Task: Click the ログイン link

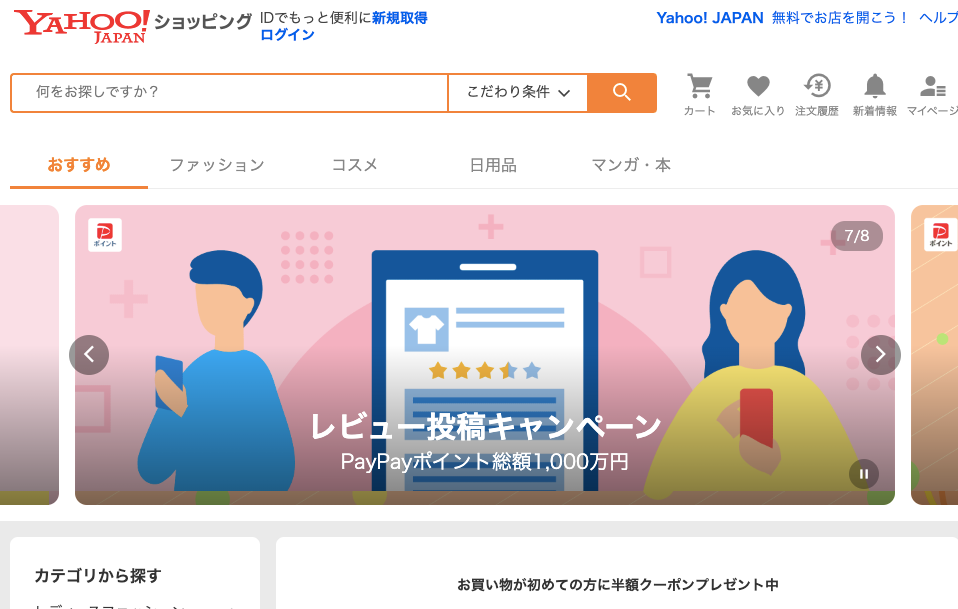Action: click(x=287, y=35)
